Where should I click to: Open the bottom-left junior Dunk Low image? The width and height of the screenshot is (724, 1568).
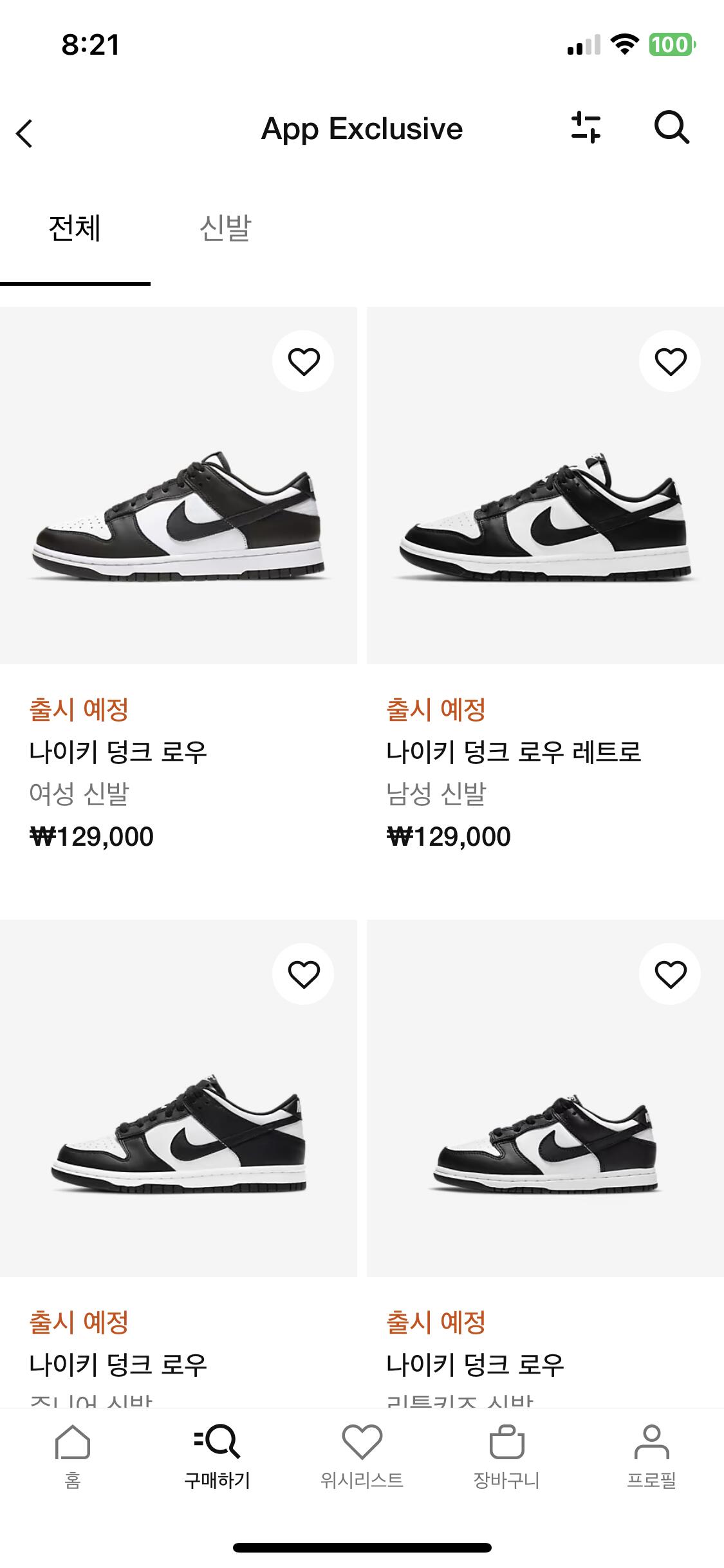tap(178, 1133)
